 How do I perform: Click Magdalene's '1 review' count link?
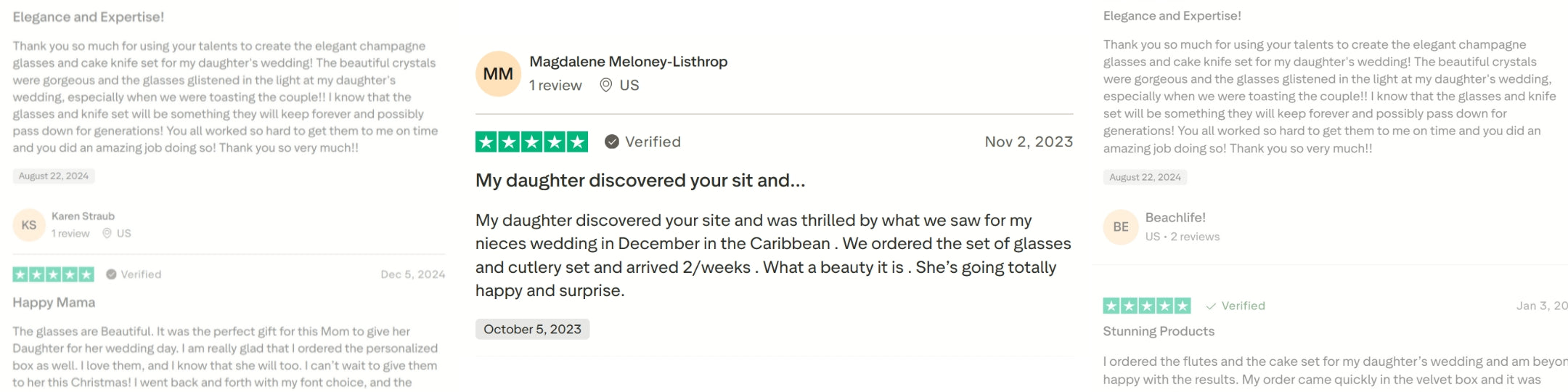[x=555, y=86]
